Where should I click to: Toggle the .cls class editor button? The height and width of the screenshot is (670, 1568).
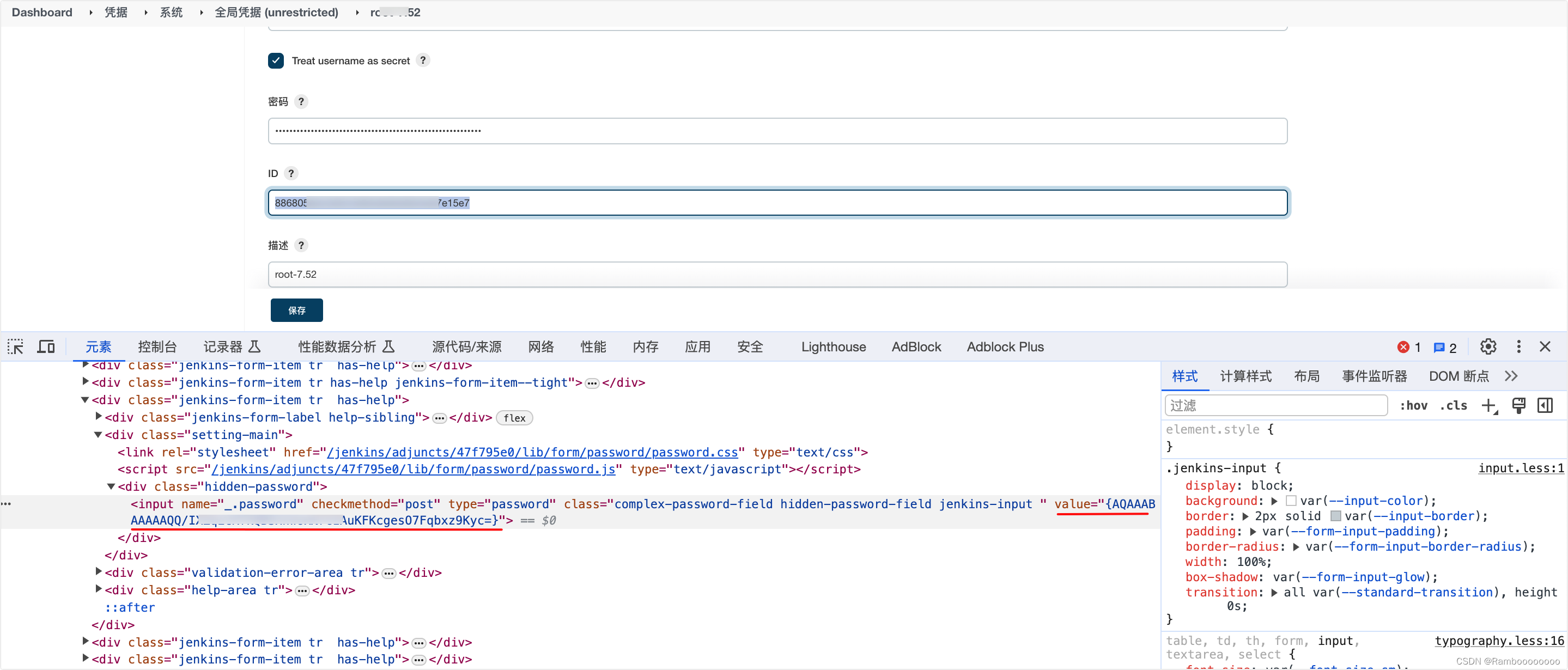pyautogui.click(x=1454, y=405)
